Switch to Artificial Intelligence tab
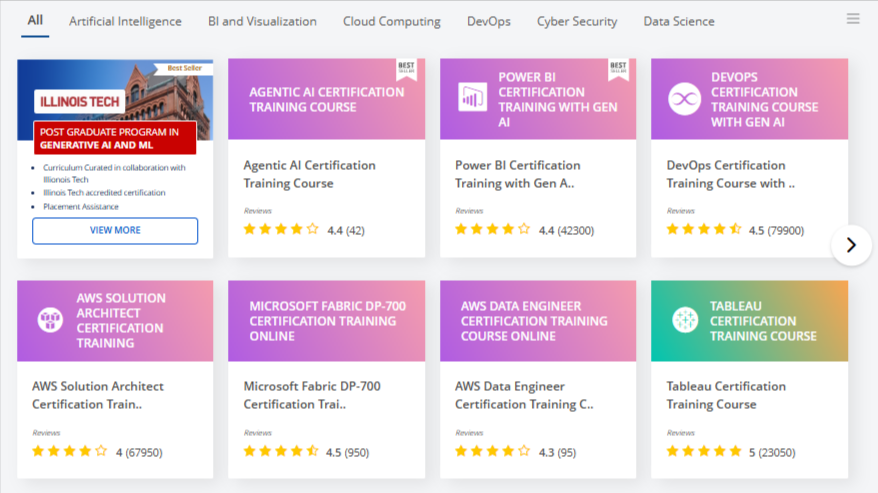The image size is (878, 493). (x=125, y=21)
